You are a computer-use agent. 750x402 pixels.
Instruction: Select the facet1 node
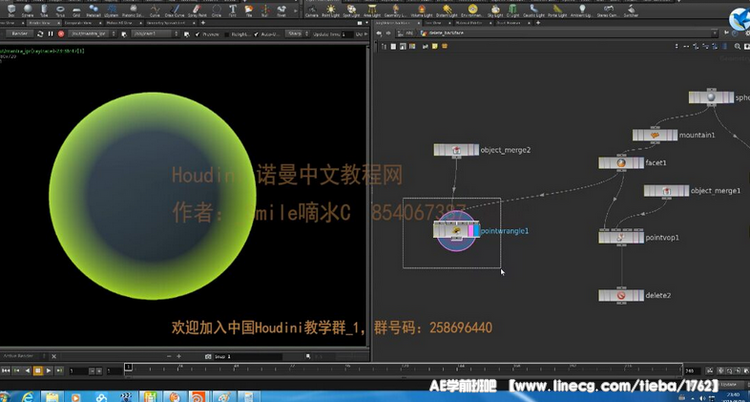(621, 163)
